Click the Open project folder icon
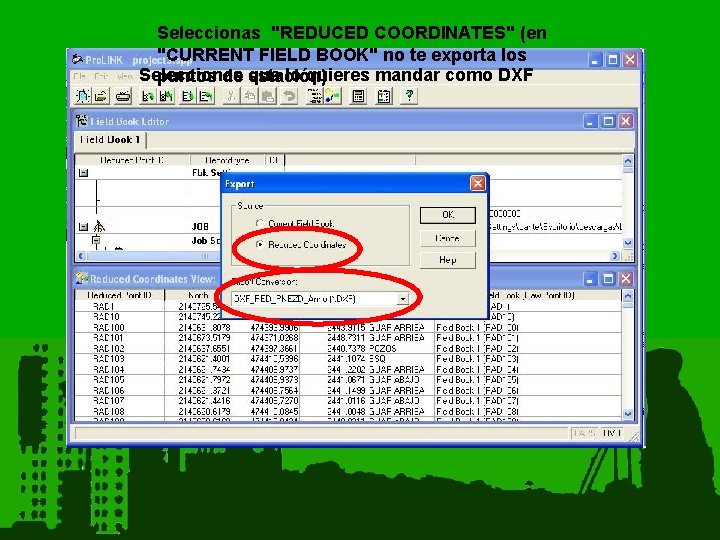 tap(101, 96)
